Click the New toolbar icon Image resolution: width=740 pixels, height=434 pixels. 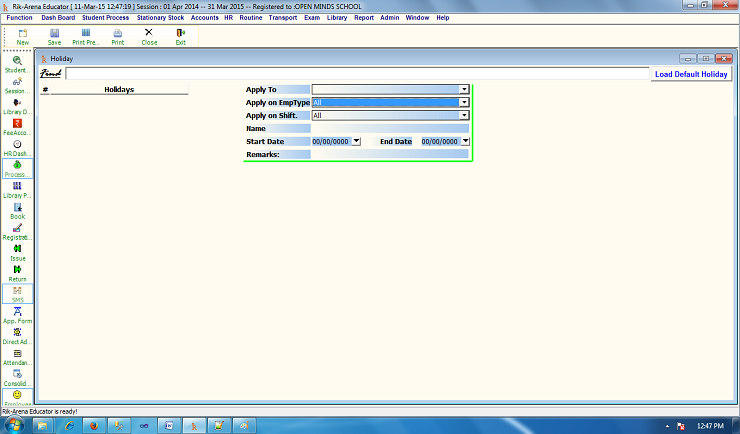pos(22,36)
